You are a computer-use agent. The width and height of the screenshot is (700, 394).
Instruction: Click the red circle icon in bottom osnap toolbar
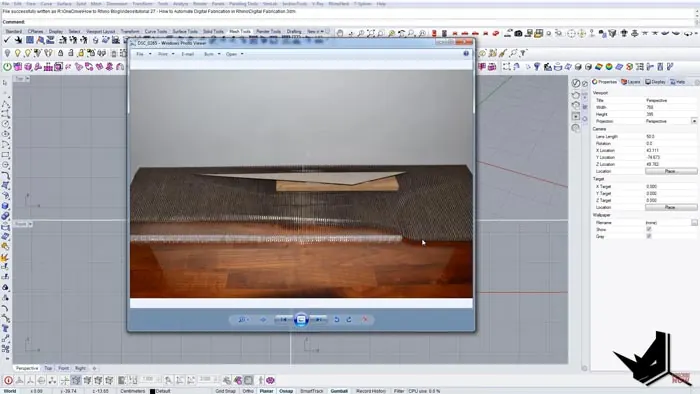8,380
